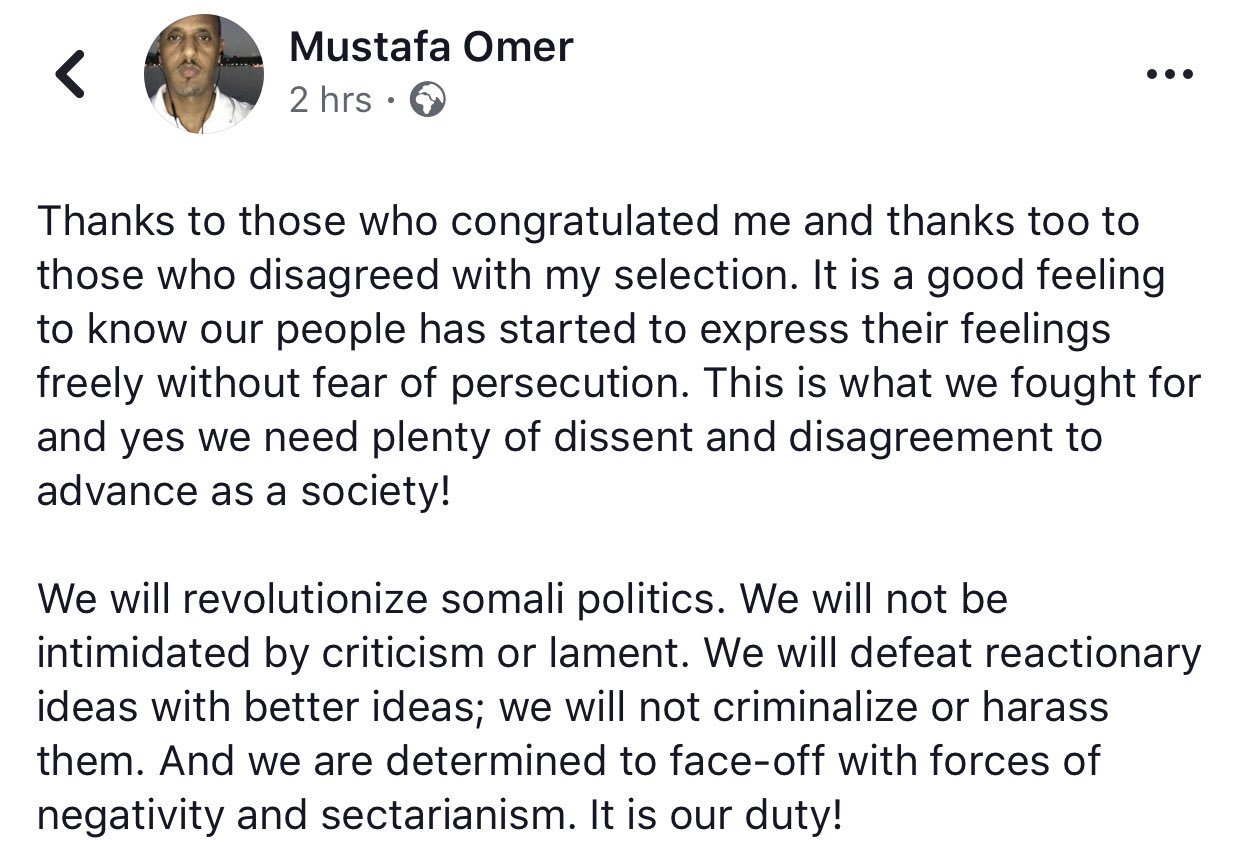Image resolution: width=1242 pixels, height=843 pixels.
Task: Click the line 'advance as a society!'
Action: [244, 492]
